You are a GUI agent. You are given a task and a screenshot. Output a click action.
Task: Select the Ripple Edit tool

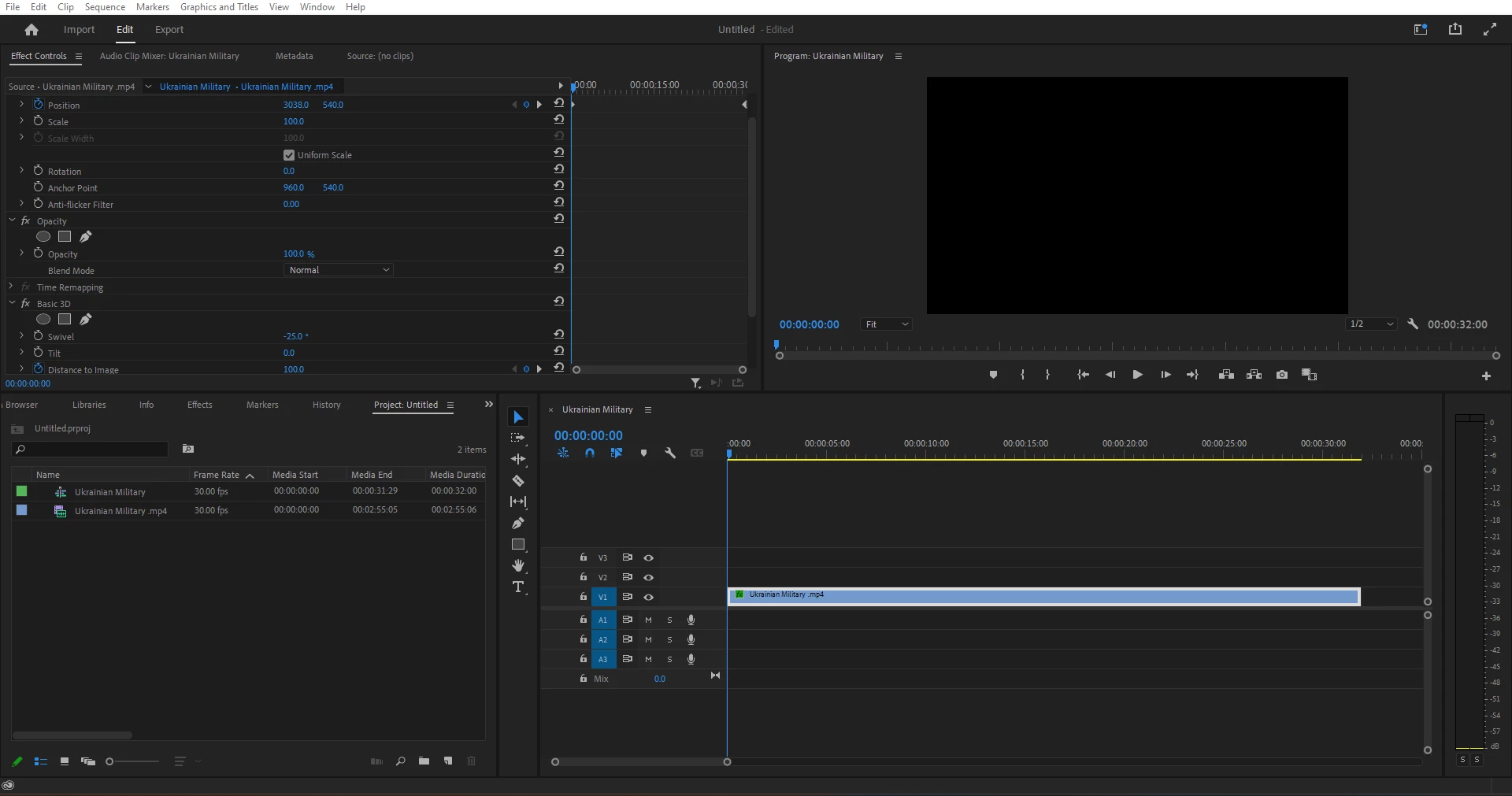(x=518, y=459)
